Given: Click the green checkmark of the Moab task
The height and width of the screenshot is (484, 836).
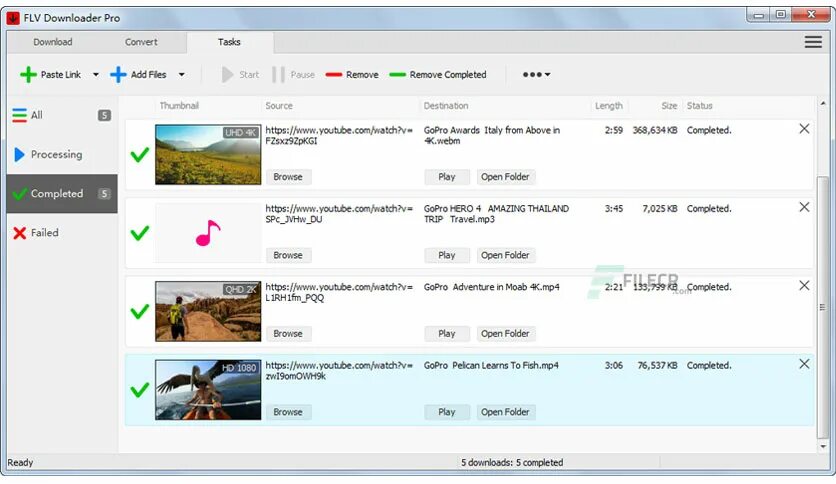Looking at the screenshot, I should coord(140,311).
